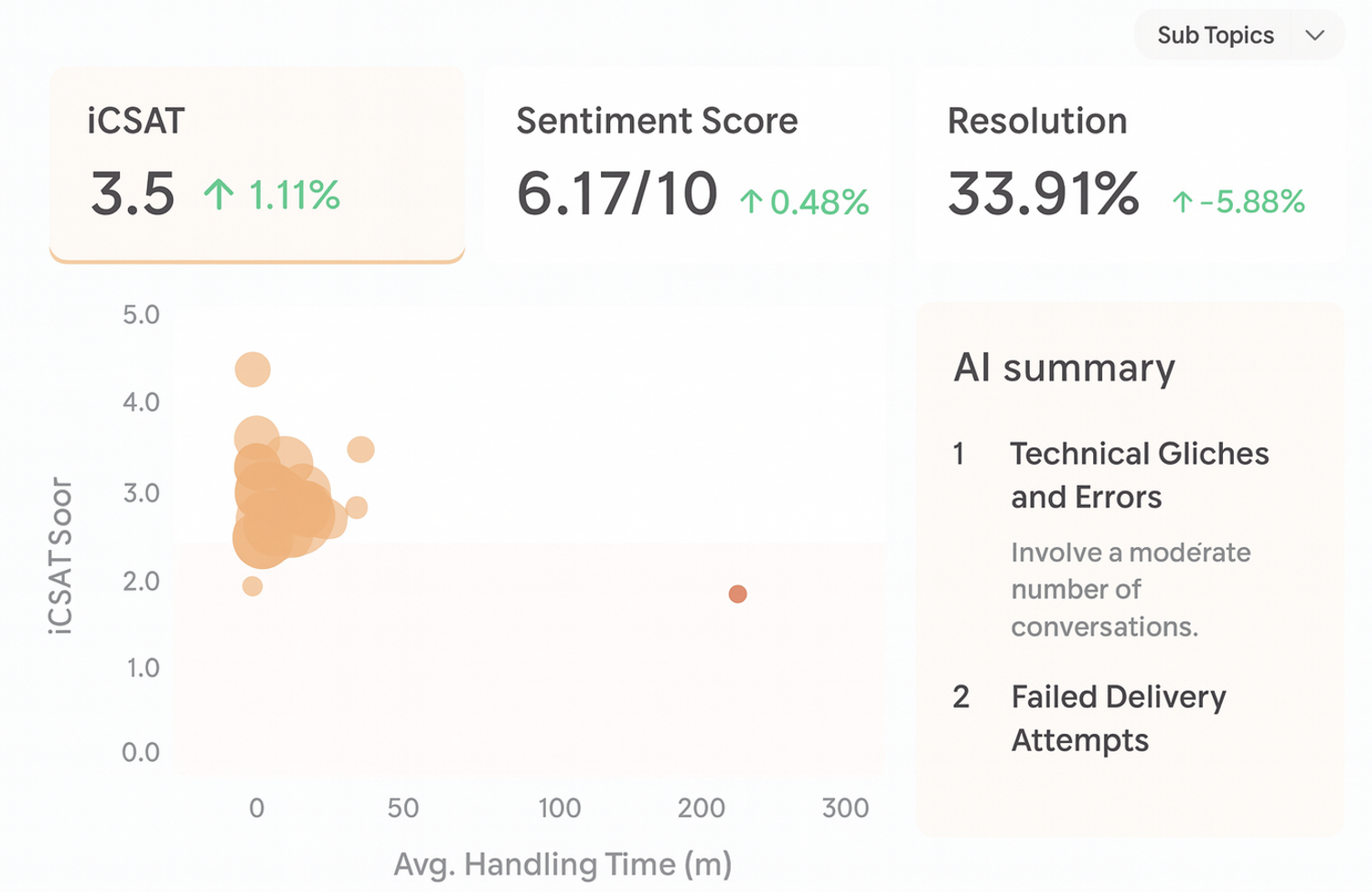Click the -5.88% resolution change value
This screenshot has width=1372, height=892.
[x=1251, y=201]
